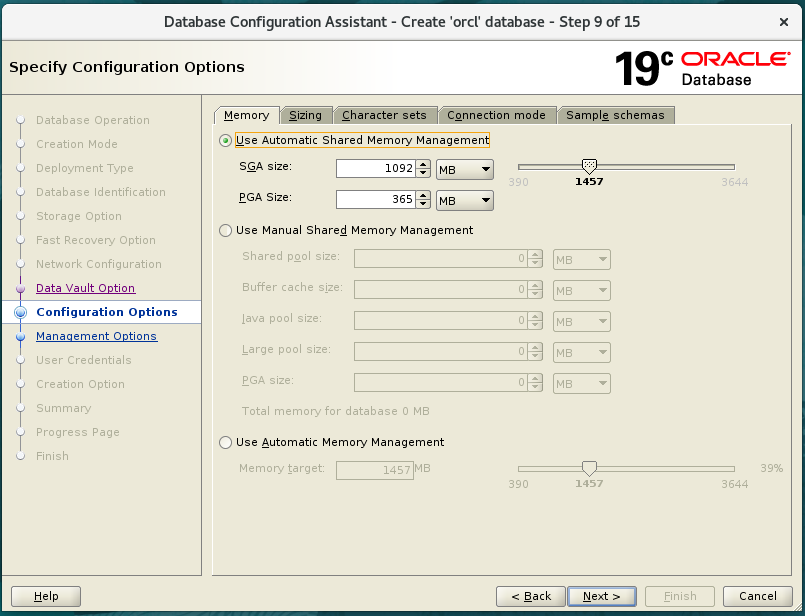Click 'Specify Configuration Options' heading

pyautogui.click(x=127, y=67)
